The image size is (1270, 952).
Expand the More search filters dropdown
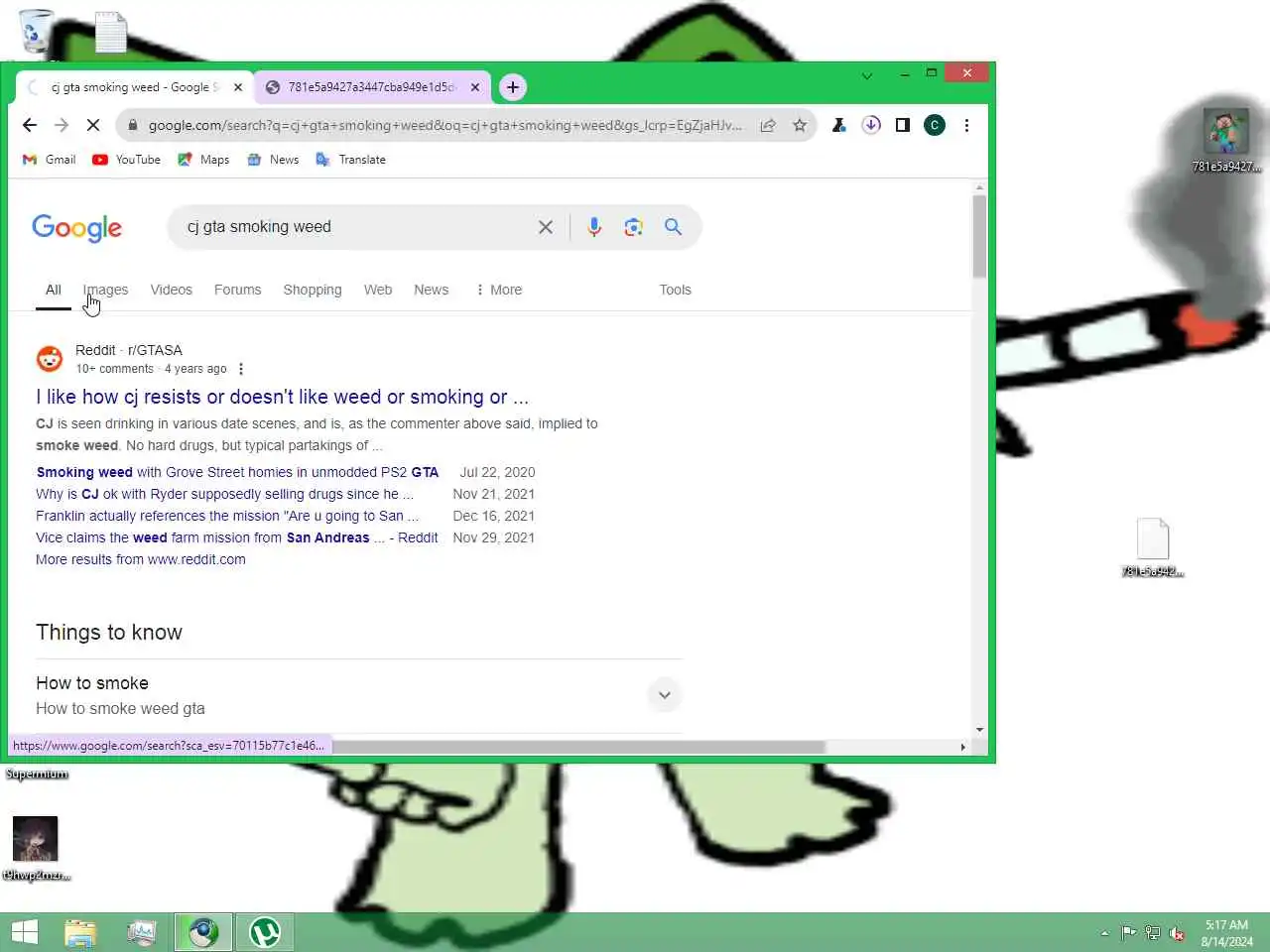click(x=499, y=290)
